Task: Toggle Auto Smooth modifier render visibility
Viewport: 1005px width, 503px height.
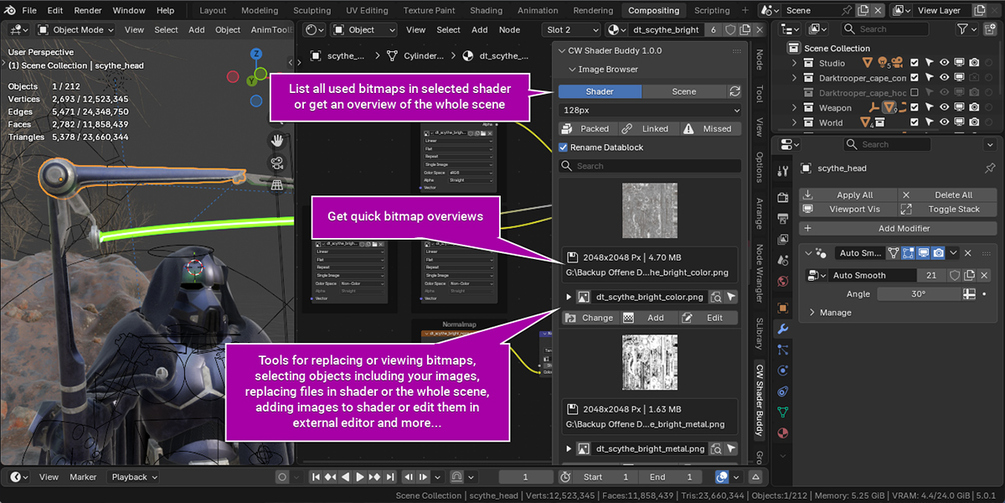Action: (938, 253)
